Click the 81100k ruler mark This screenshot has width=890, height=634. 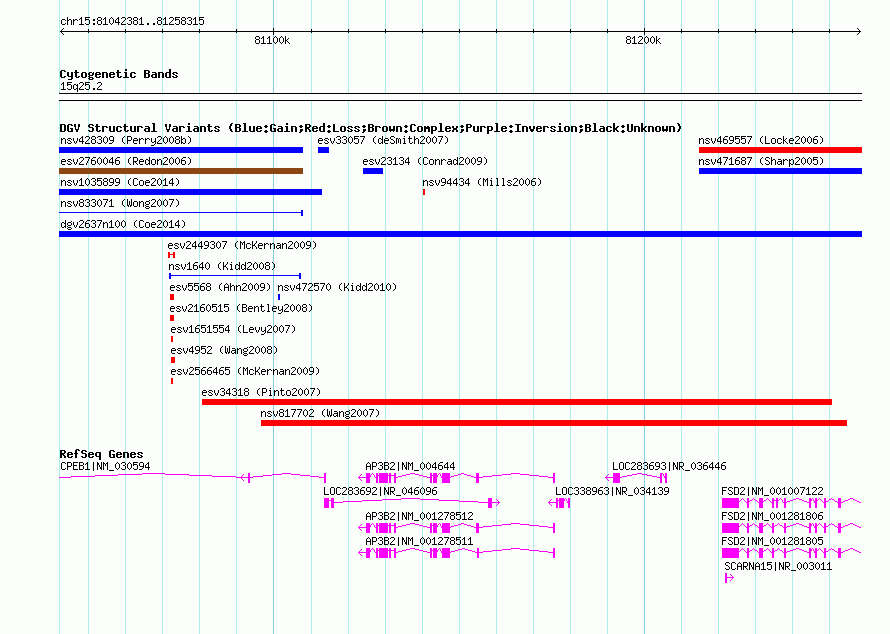(x=272, y=40)
